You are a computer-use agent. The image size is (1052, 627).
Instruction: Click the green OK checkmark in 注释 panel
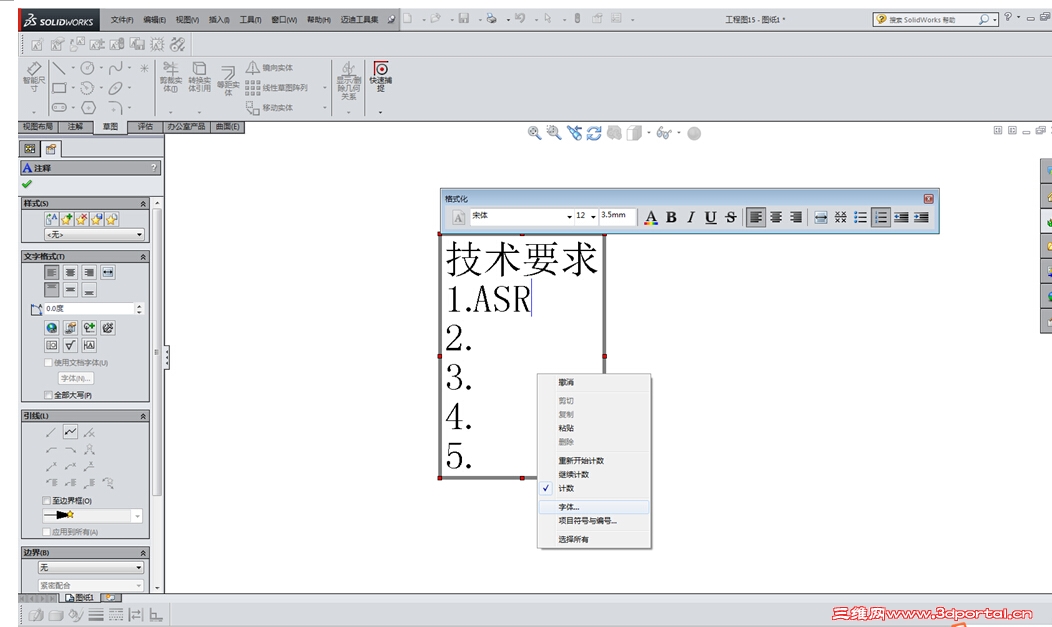pos(27,184)
